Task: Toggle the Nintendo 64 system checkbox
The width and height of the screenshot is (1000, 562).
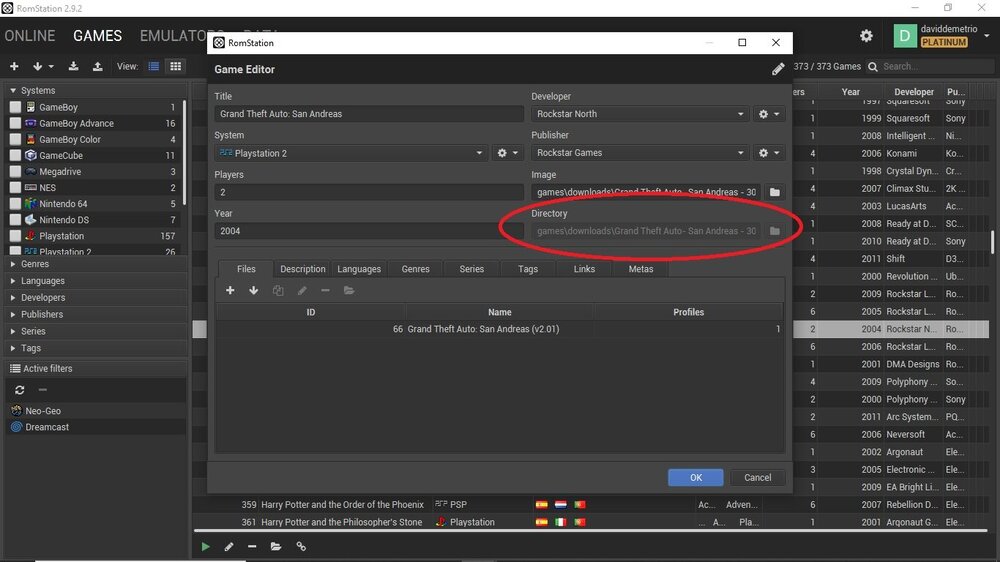Action: coord(15,204)
